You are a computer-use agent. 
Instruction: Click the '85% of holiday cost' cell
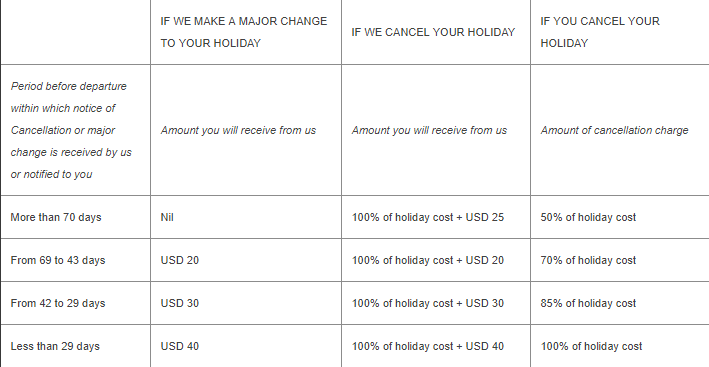[588, 303]
